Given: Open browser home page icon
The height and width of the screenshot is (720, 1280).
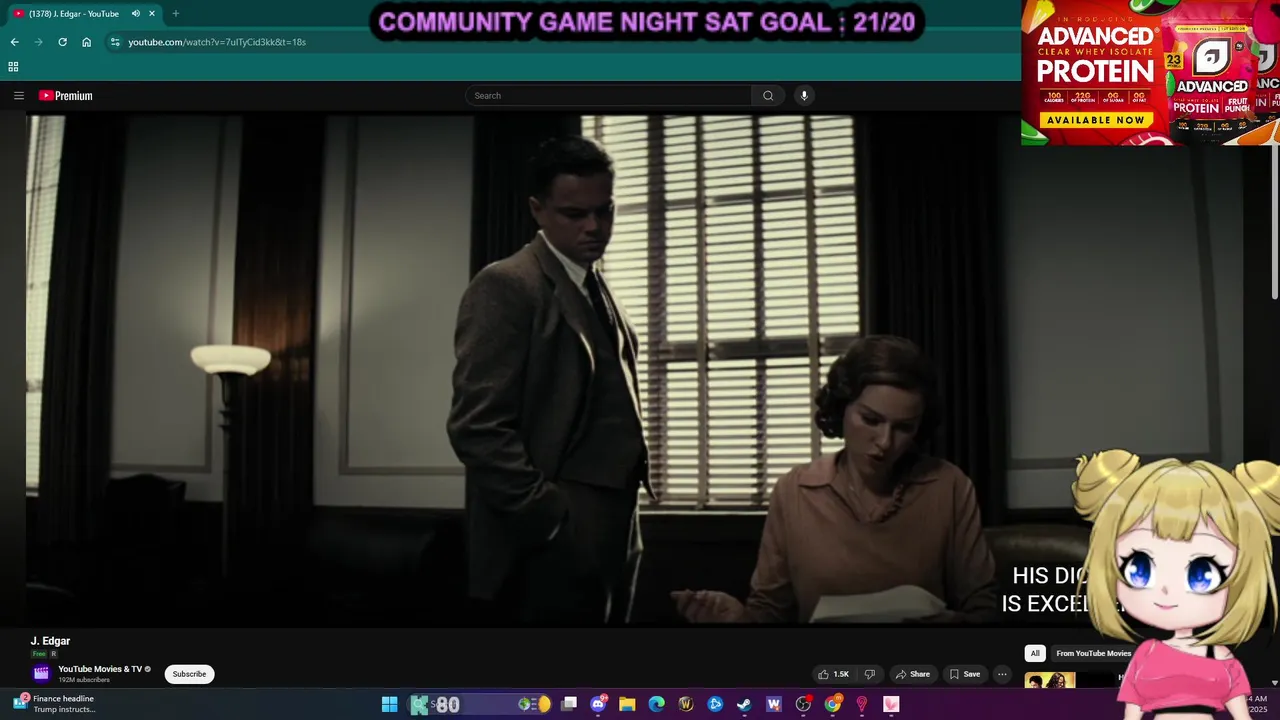Looking at the screenshot, I should click(x=86, y=42).
